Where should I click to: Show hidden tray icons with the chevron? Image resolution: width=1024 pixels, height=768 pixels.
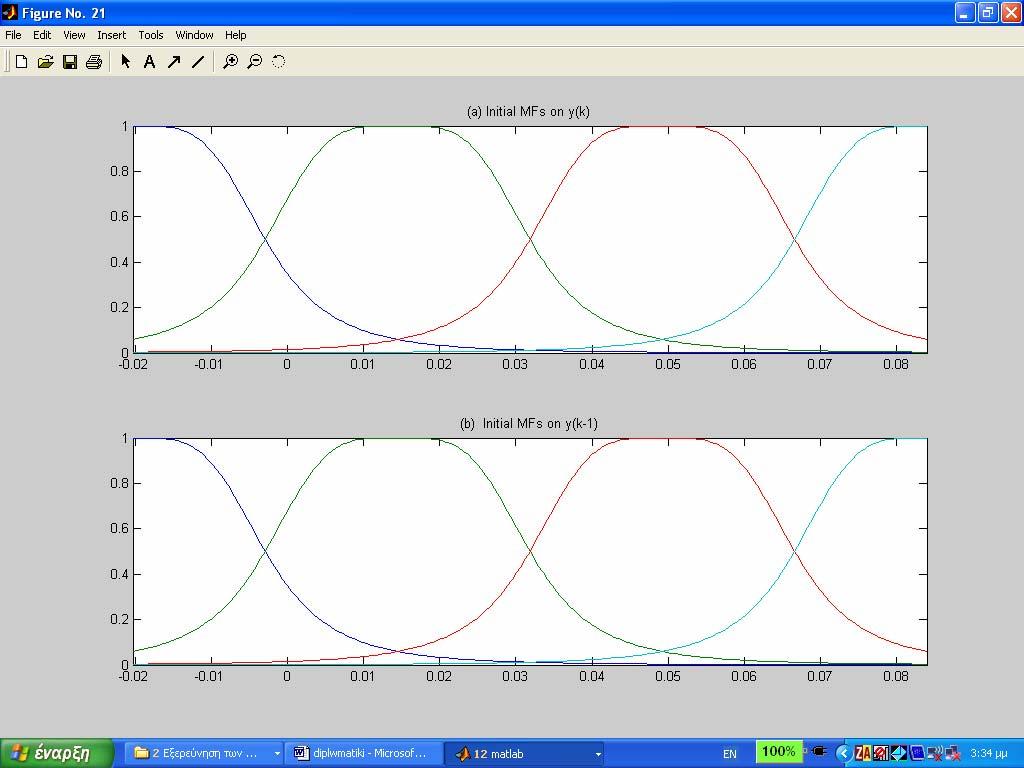pyautogui.click(x=843, y=754)
